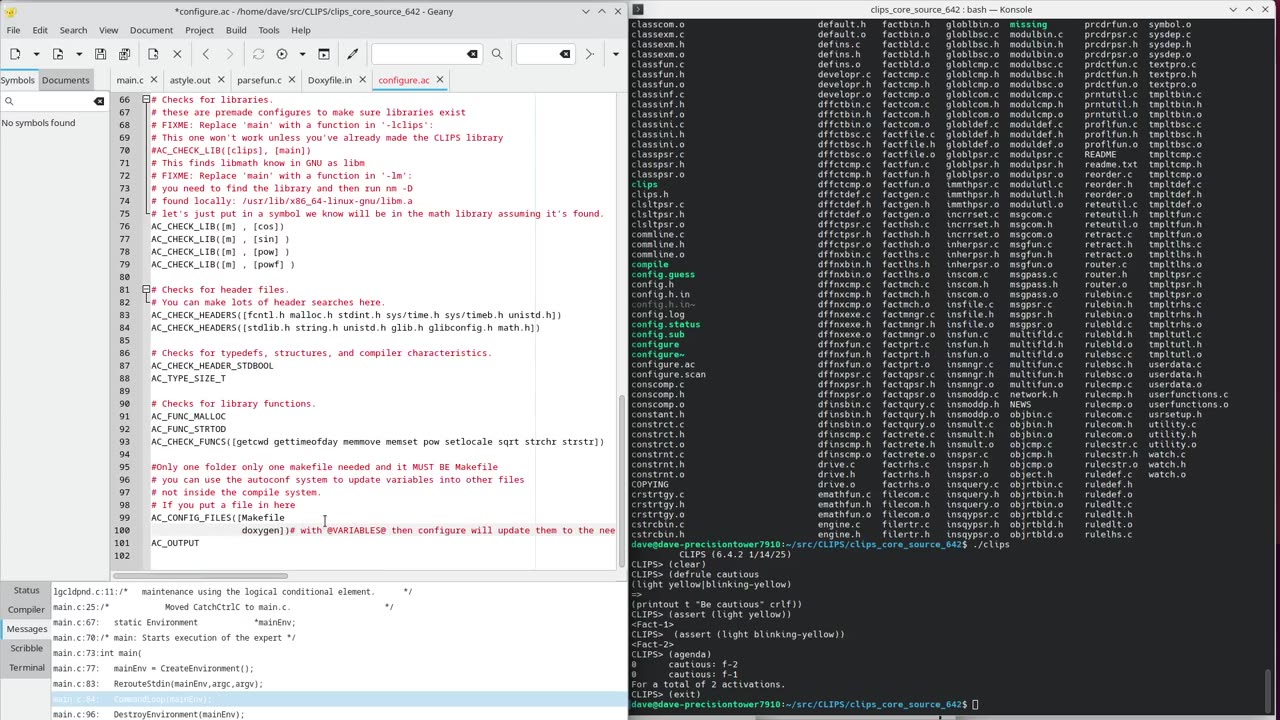
Task: Open the Search menu
Action: click(x=73, y=30)
